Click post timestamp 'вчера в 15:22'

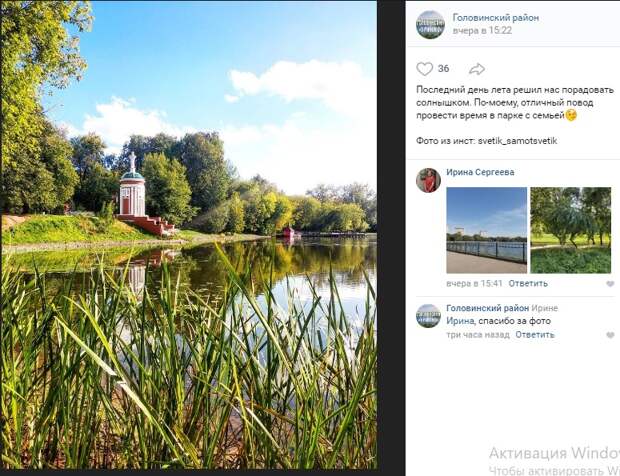(x=482, y=30)
